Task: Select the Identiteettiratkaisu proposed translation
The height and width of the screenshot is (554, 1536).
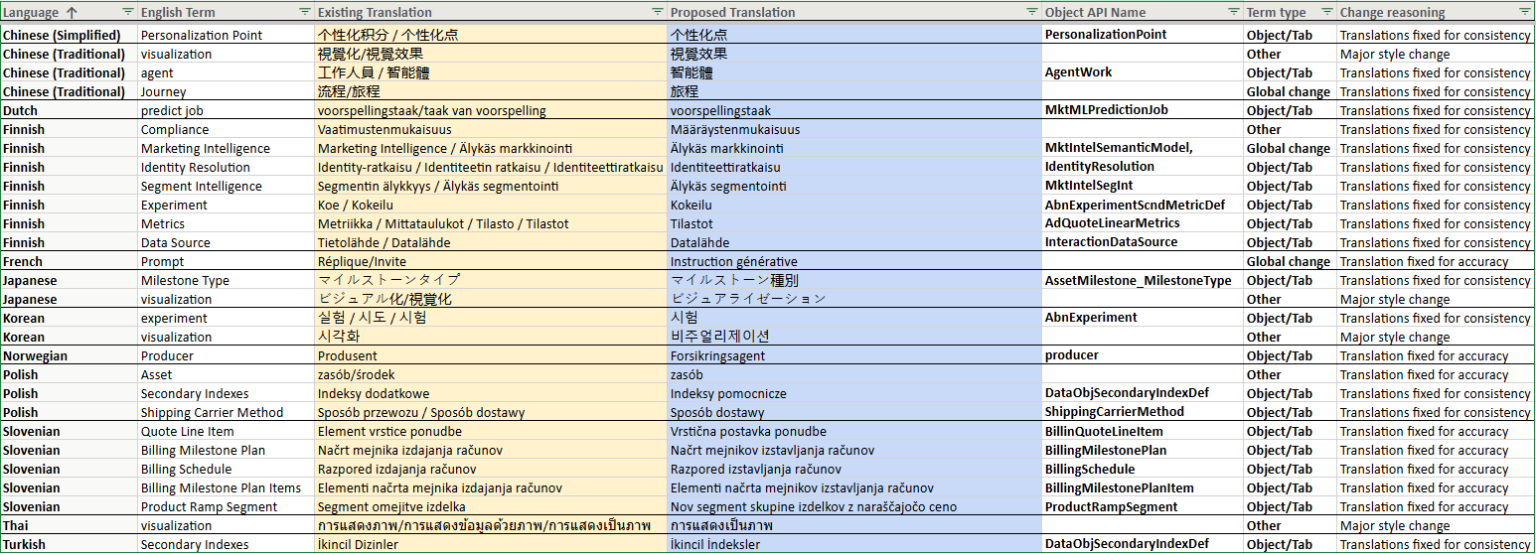Action: [854, 167]
